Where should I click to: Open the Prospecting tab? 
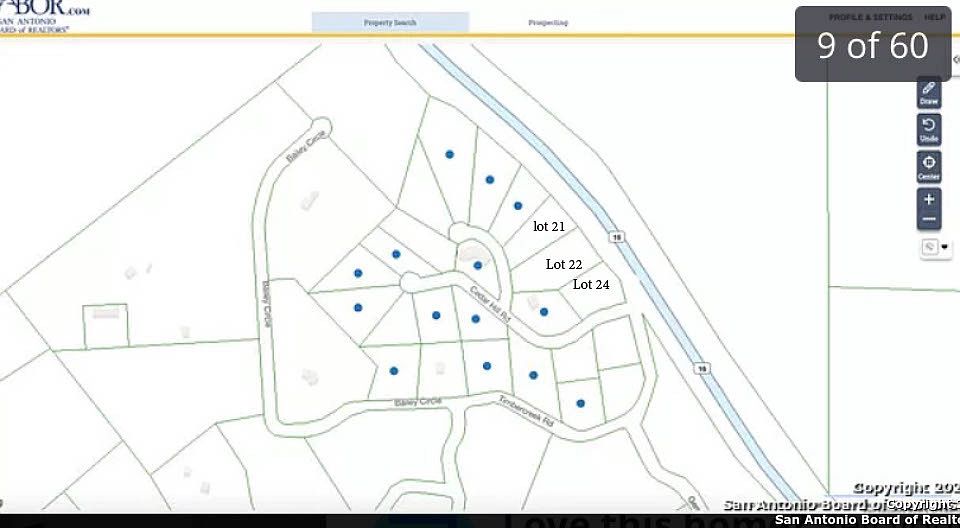548,23
